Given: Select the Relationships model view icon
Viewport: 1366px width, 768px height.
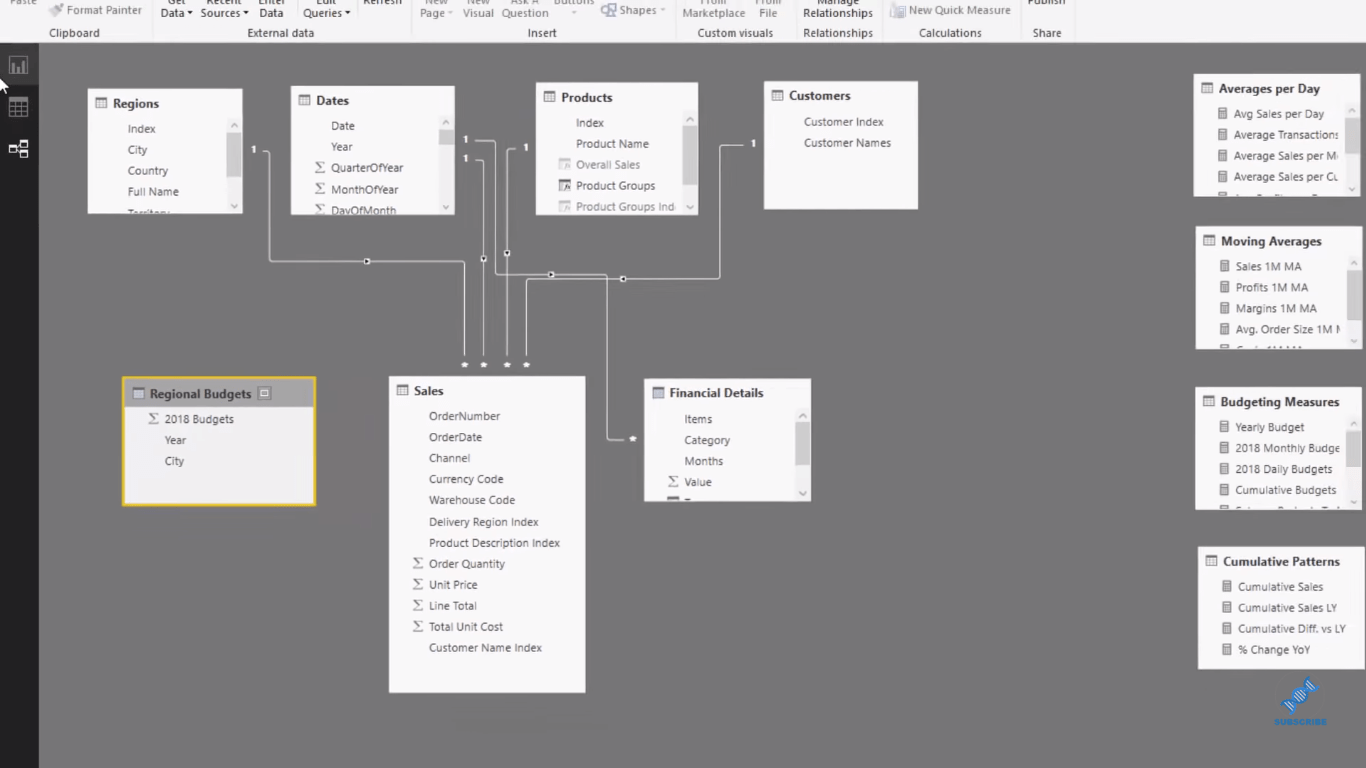Looking at the screenshot, I should coord(18,149).
